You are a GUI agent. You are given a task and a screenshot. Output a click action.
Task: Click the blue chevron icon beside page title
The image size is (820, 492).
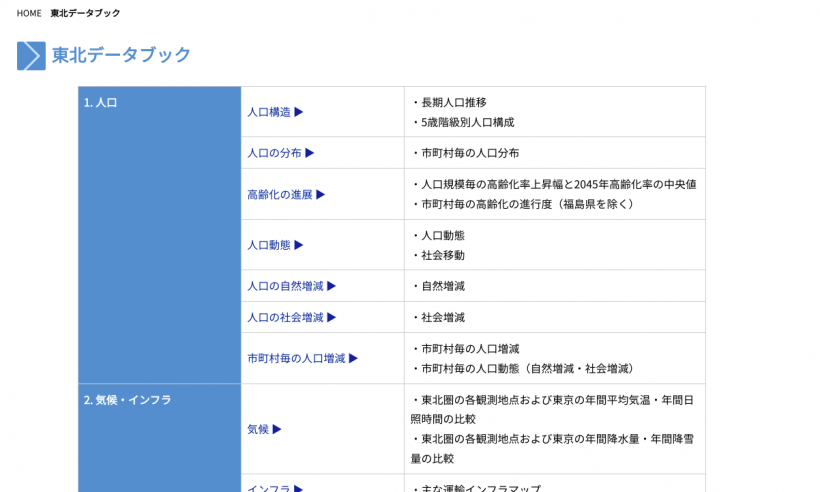click(x=31, y=55)
